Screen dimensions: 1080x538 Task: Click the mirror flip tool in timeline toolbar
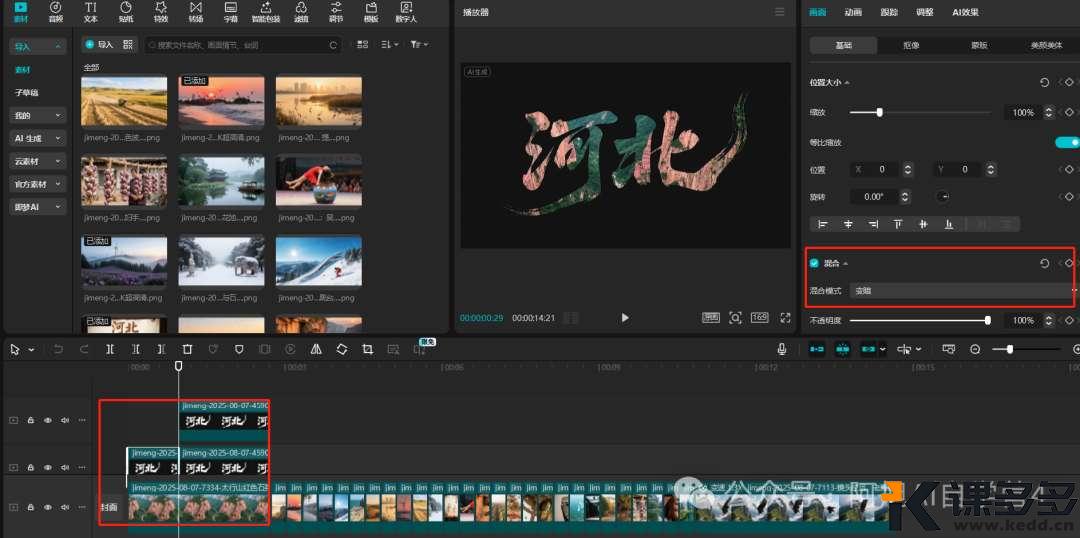[x=316, y=349]
